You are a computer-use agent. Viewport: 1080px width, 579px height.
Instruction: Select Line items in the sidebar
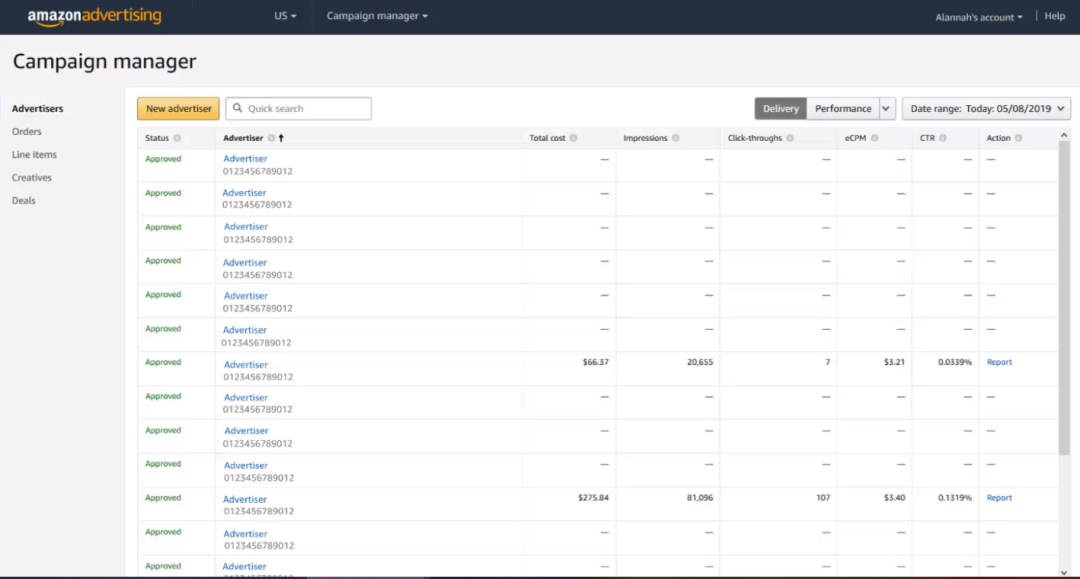[x=34, y=154]
